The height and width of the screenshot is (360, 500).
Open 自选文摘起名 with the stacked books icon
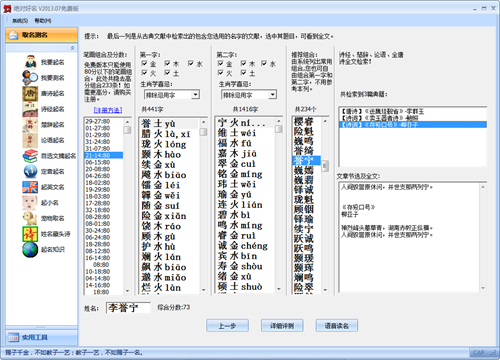pyautogui.click(x=49, y=156)
